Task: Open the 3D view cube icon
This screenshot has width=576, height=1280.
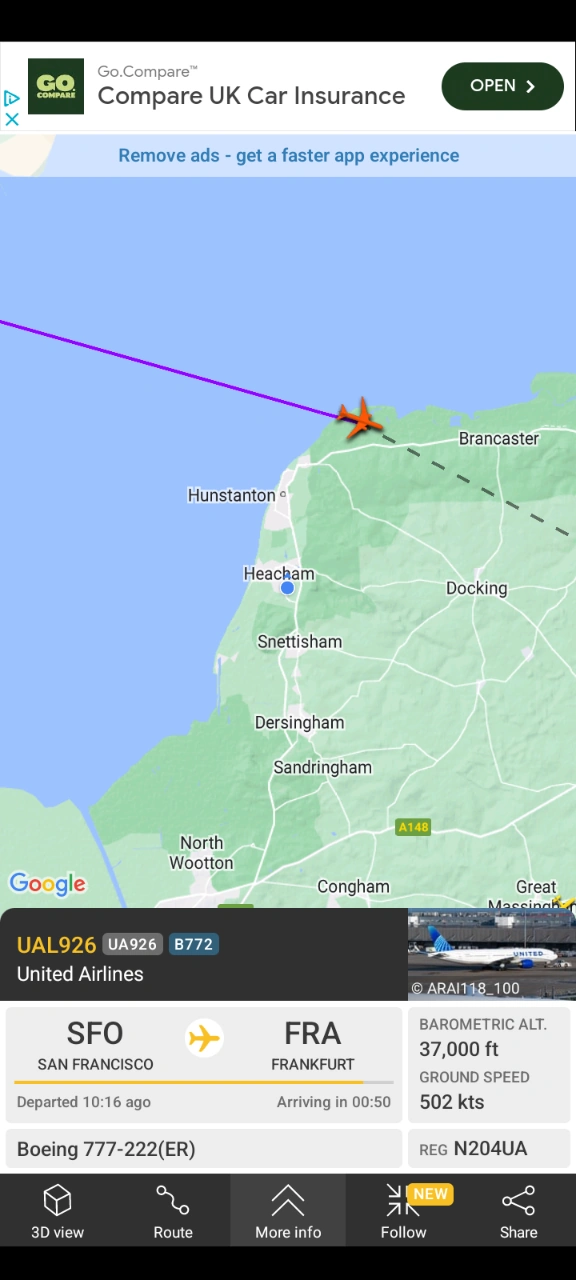Action: (57, 1199)
